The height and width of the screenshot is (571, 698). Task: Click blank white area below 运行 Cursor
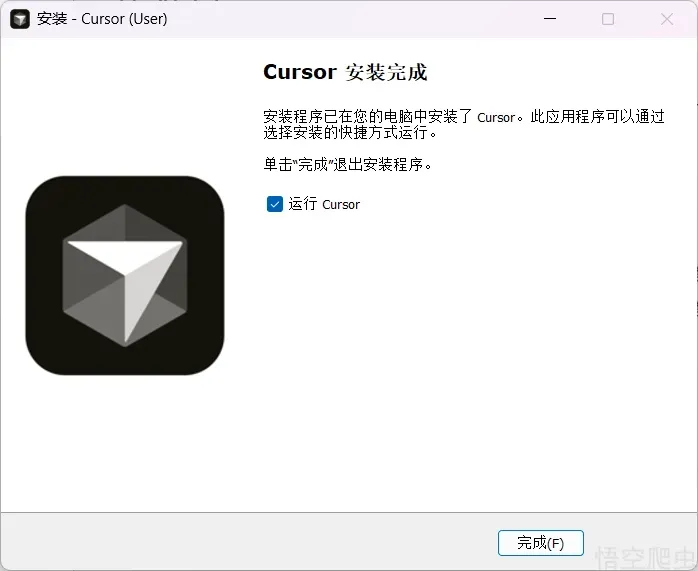click(x=450, y=350)
